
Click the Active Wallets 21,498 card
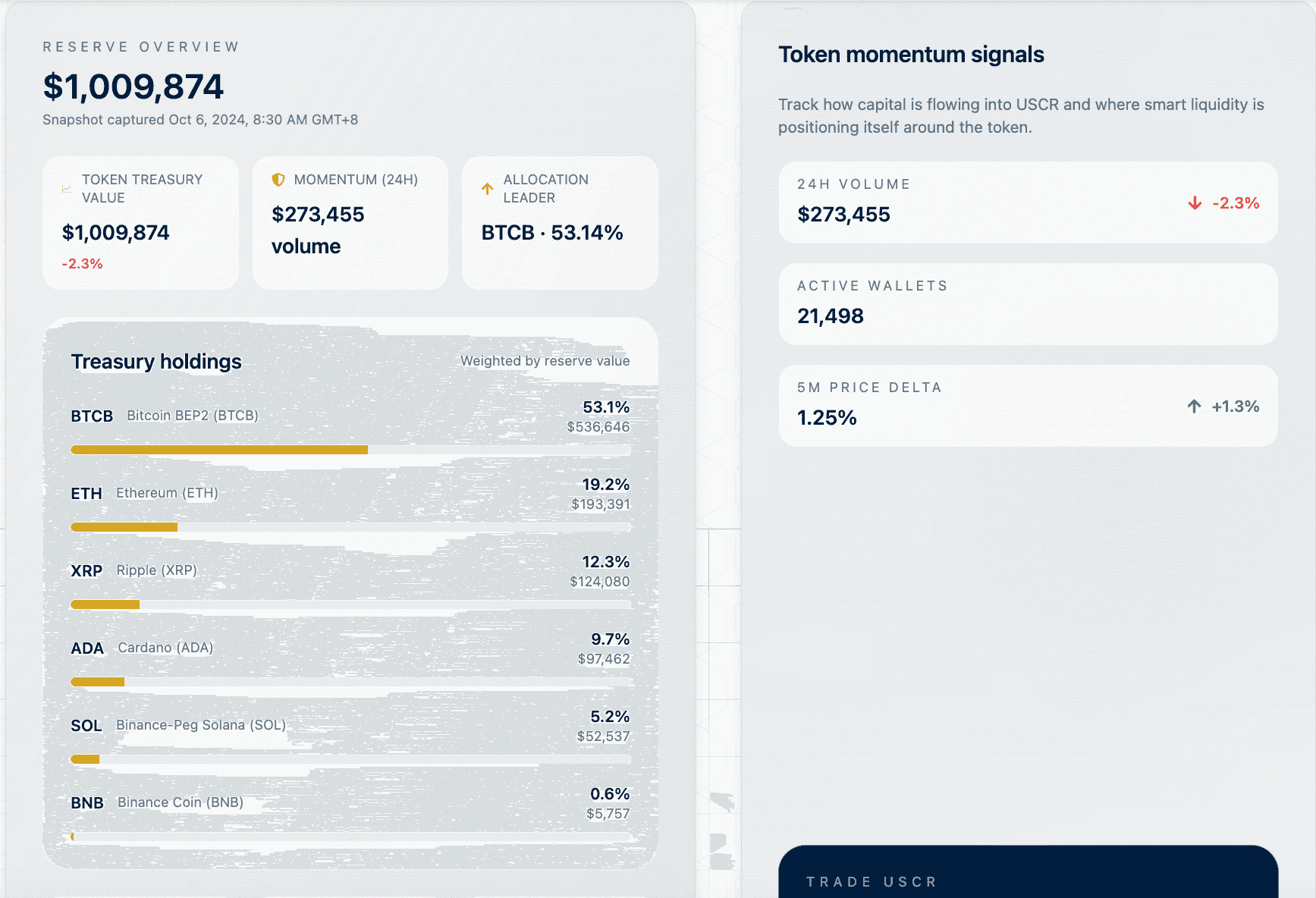[1028, 304]
